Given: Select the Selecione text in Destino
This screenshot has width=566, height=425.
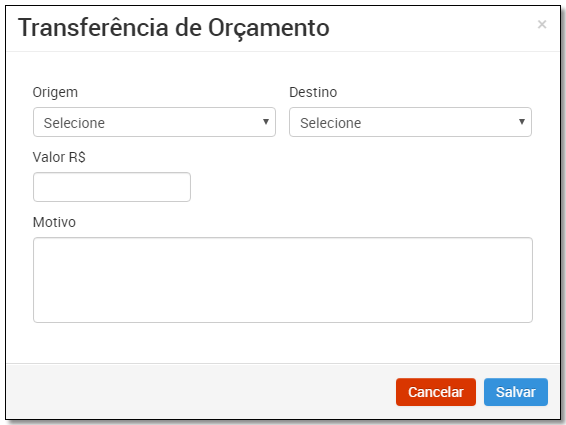Looking at the screenshot, I should (331, 123).
